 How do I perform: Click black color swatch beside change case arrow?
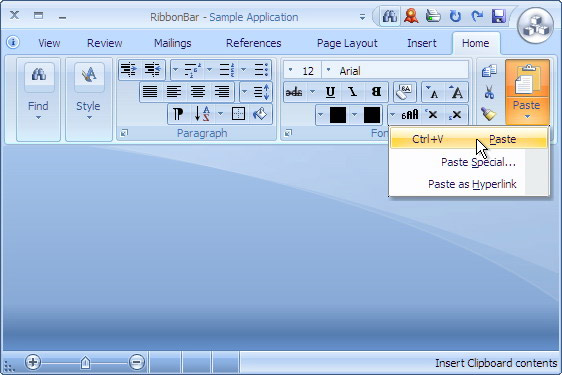click(372, 115)
